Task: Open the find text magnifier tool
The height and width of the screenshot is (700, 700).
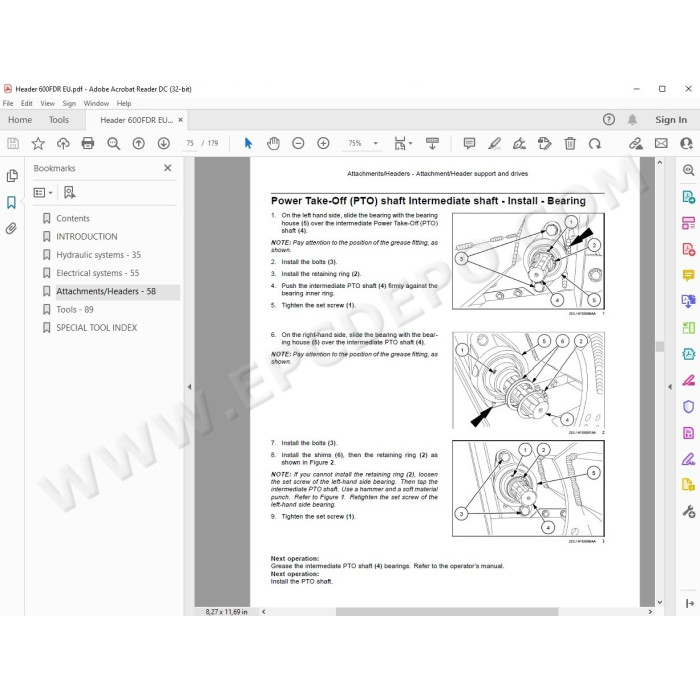Action: click(x=113, y=143)
